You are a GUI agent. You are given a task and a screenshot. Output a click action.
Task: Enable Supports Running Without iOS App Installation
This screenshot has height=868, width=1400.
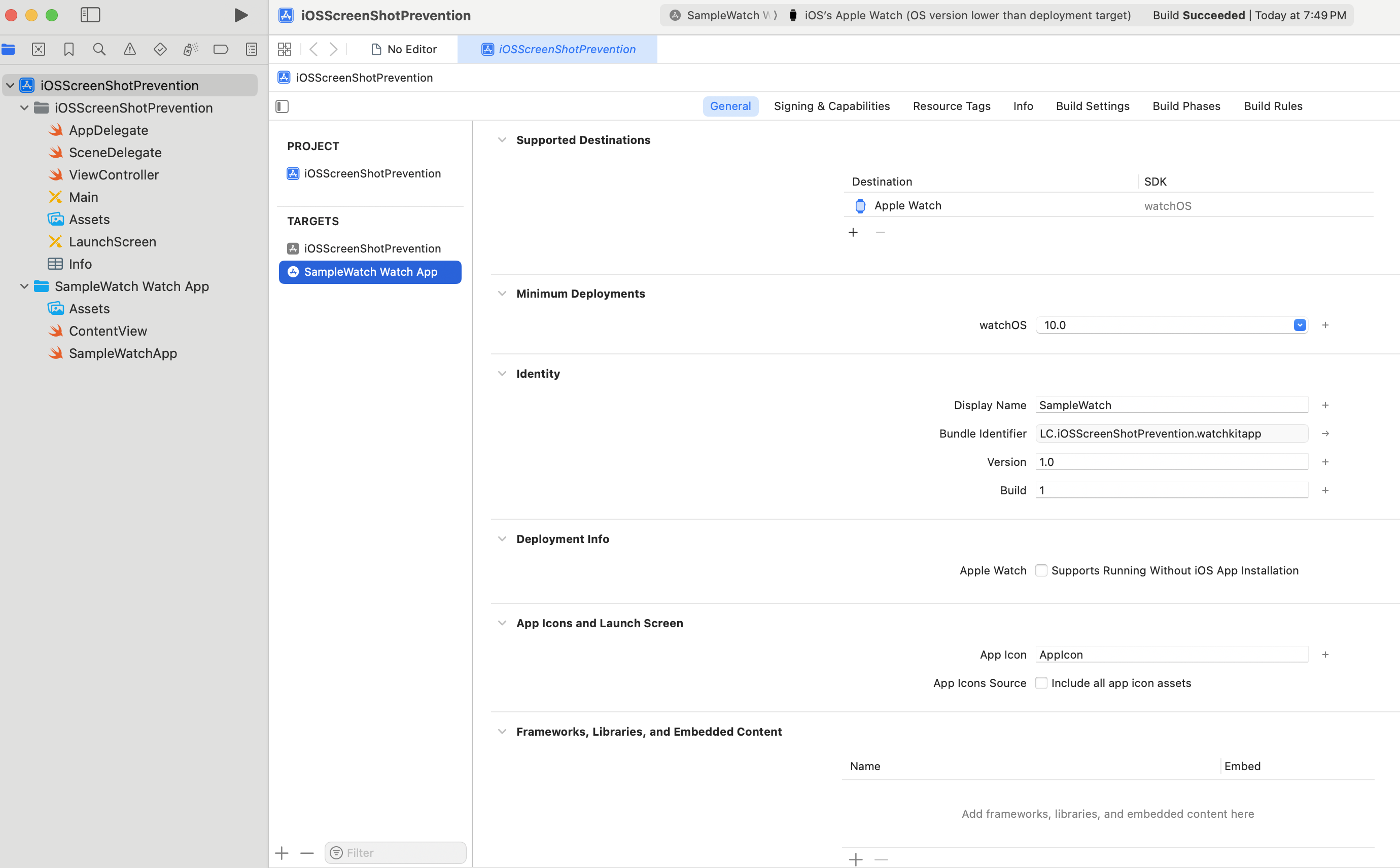tap(1041, 570)
